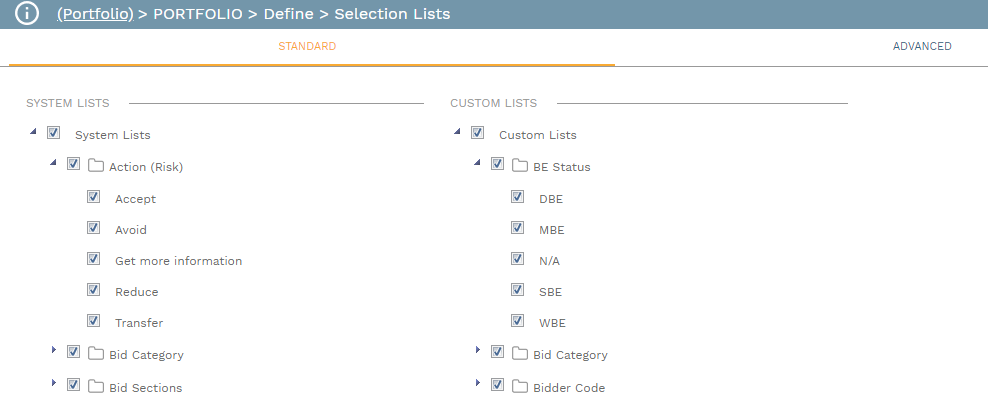Collapse the BE Status node
Viewport: 988px width, 403px height.
pyautogui.click(x=477, y=163)
